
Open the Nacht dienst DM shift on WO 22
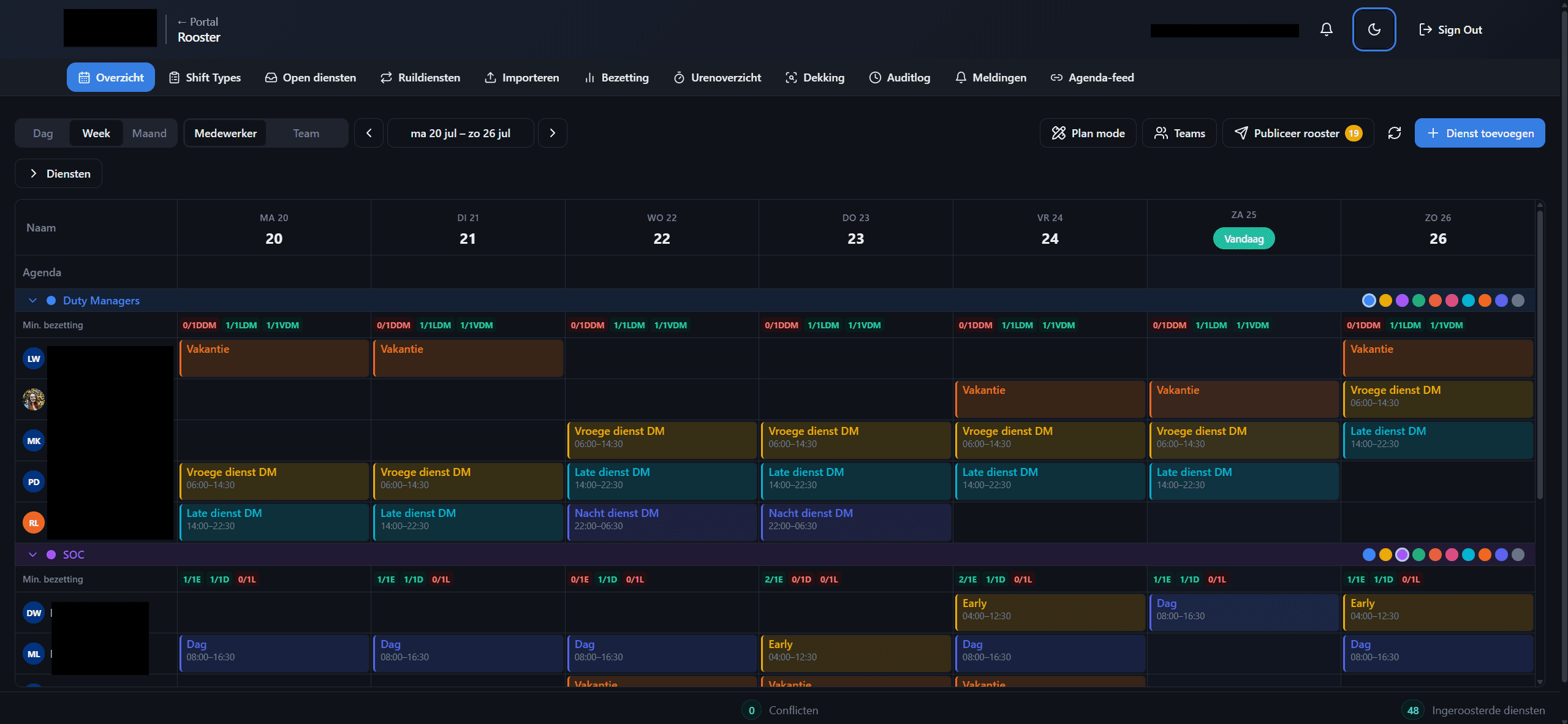point(662,522)
